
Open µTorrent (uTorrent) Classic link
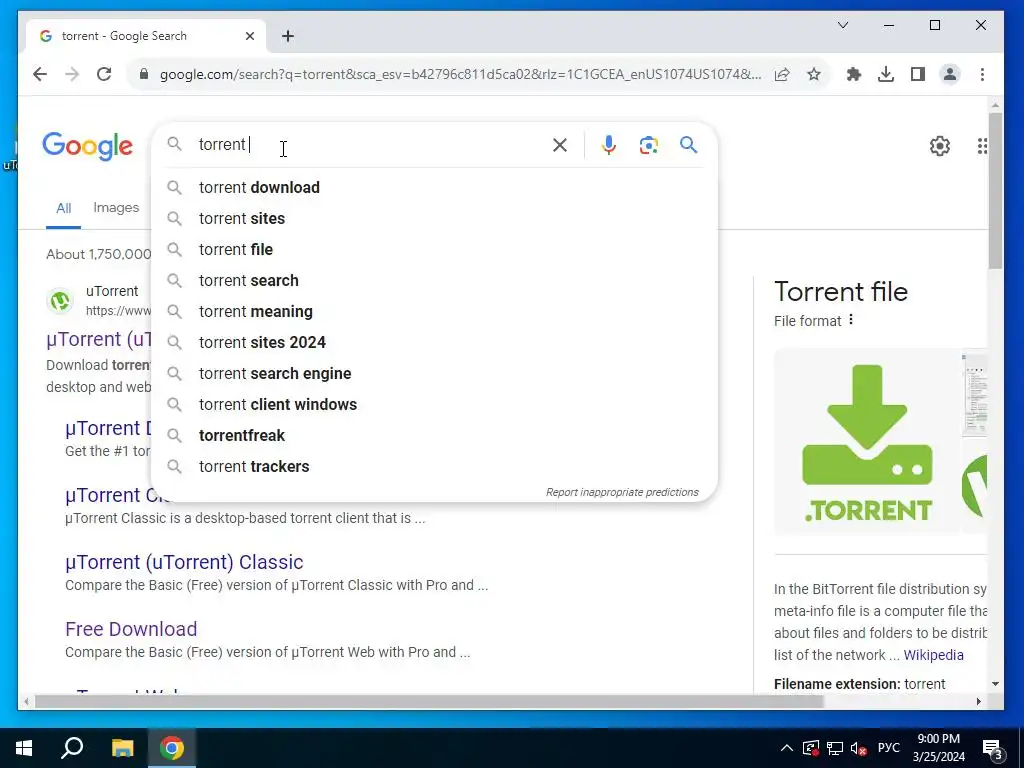pos(184,562)
